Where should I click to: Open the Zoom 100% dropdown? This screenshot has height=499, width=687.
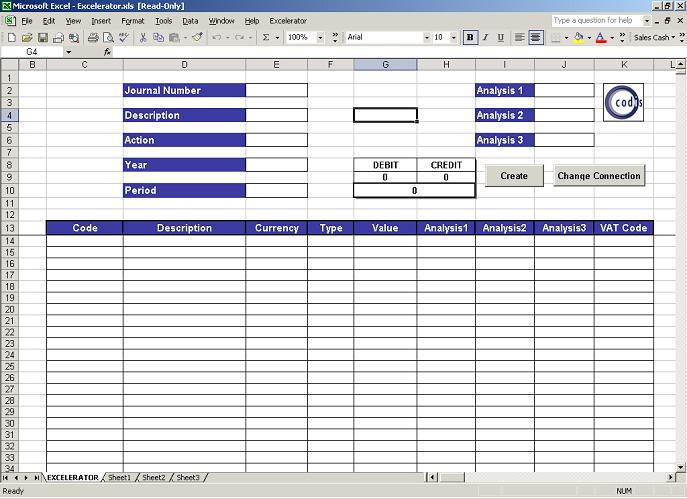click(x=320, y=38)
